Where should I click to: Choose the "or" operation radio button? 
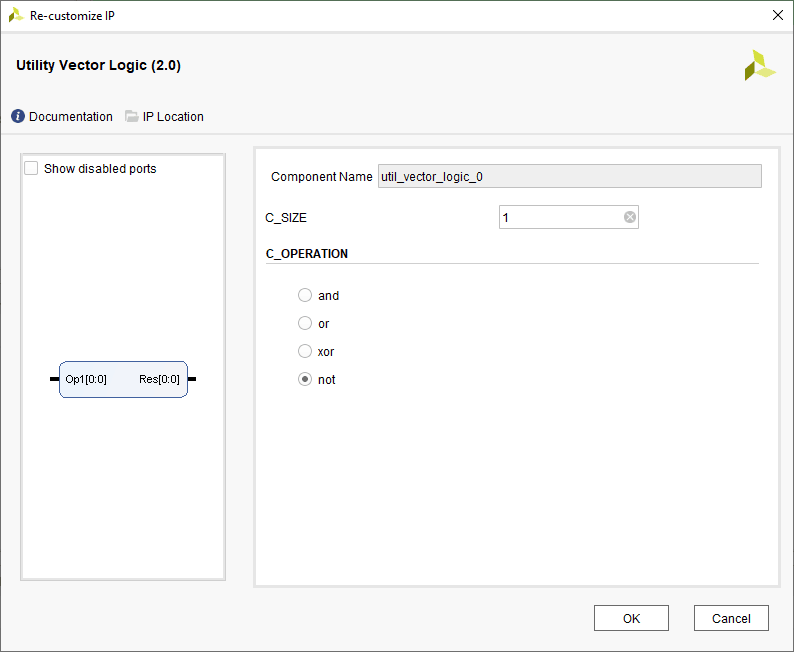(x=305, y=323)
